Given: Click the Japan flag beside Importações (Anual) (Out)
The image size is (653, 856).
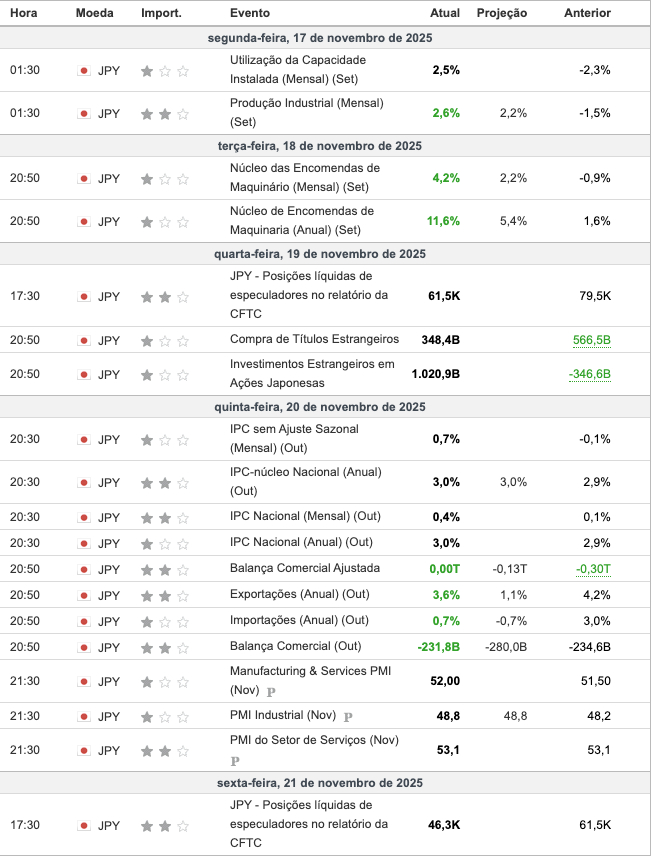Looking at the screenshot, I should point(84,621).
